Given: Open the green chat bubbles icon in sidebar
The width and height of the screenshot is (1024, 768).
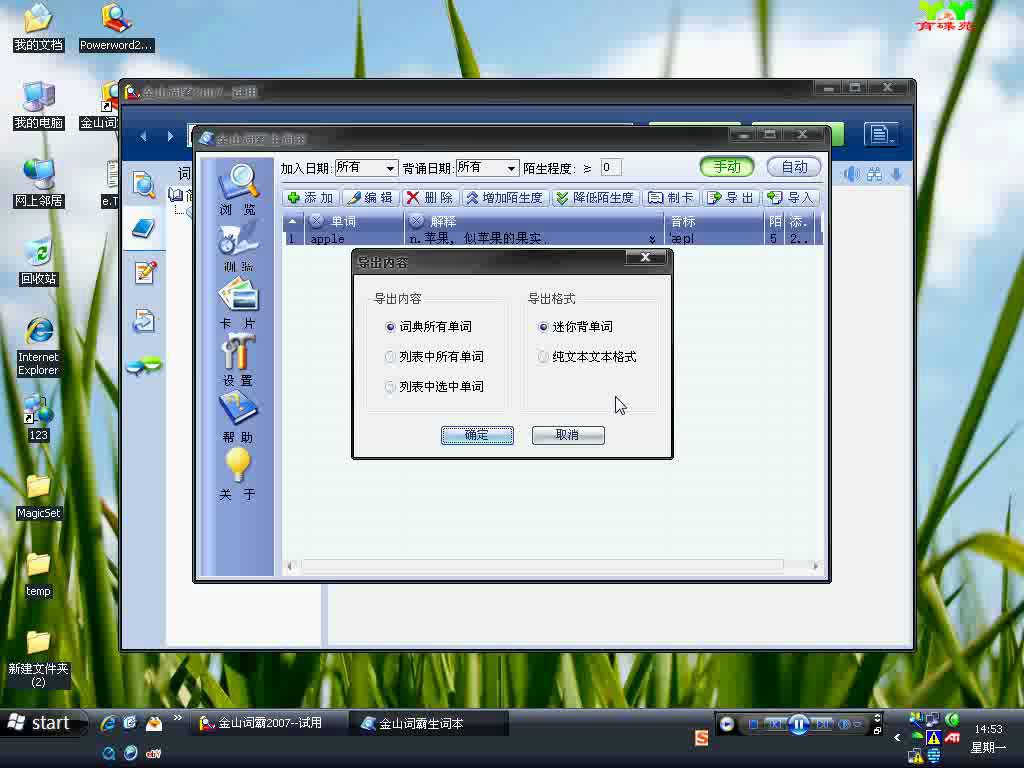Looking at the screenshot, I should (x=144, y=366).
